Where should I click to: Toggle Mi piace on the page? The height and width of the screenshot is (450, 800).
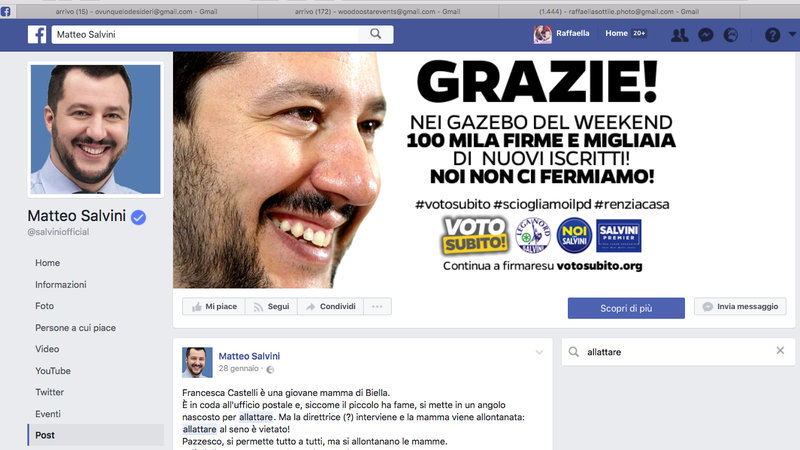coord(214,307)
